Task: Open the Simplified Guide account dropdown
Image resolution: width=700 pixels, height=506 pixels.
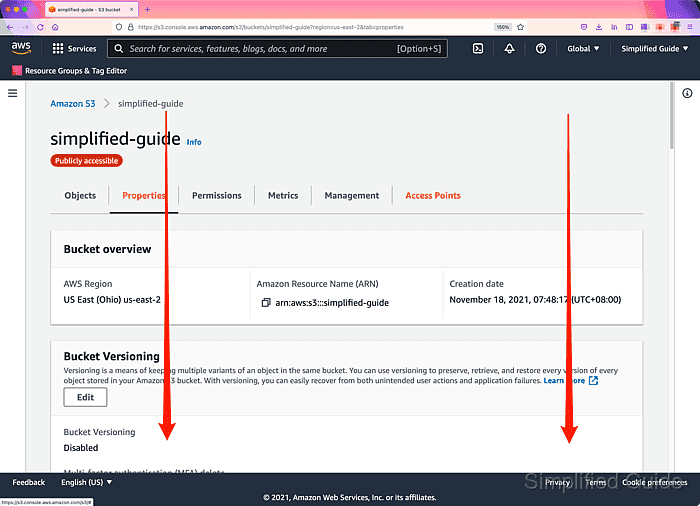Action: click(x=654, y=49)
